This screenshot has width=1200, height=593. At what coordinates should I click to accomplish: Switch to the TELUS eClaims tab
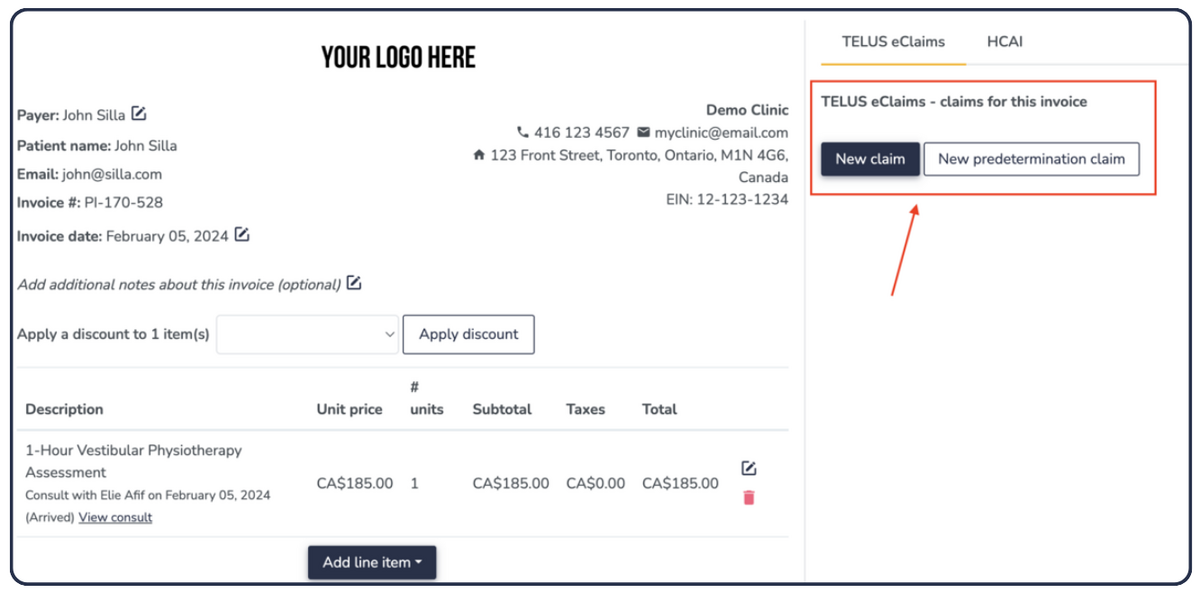(893, 42)
